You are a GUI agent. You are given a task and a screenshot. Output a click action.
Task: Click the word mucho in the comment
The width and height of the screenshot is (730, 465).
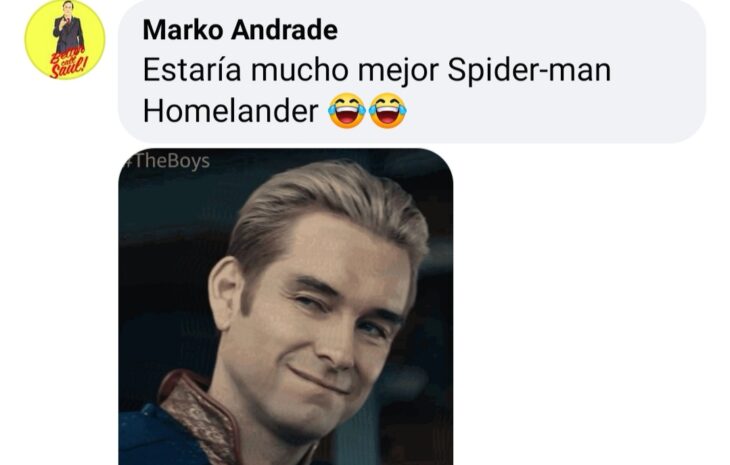click(x=299, y=70)
